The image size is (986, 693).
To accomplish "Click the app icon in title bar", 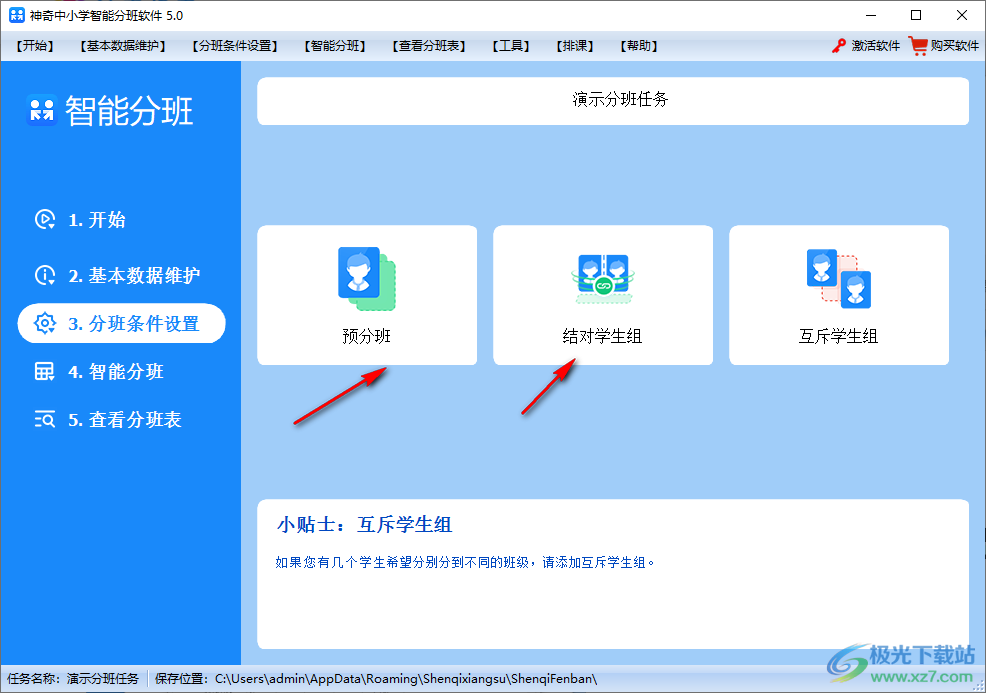I will [x=17, y=15].
